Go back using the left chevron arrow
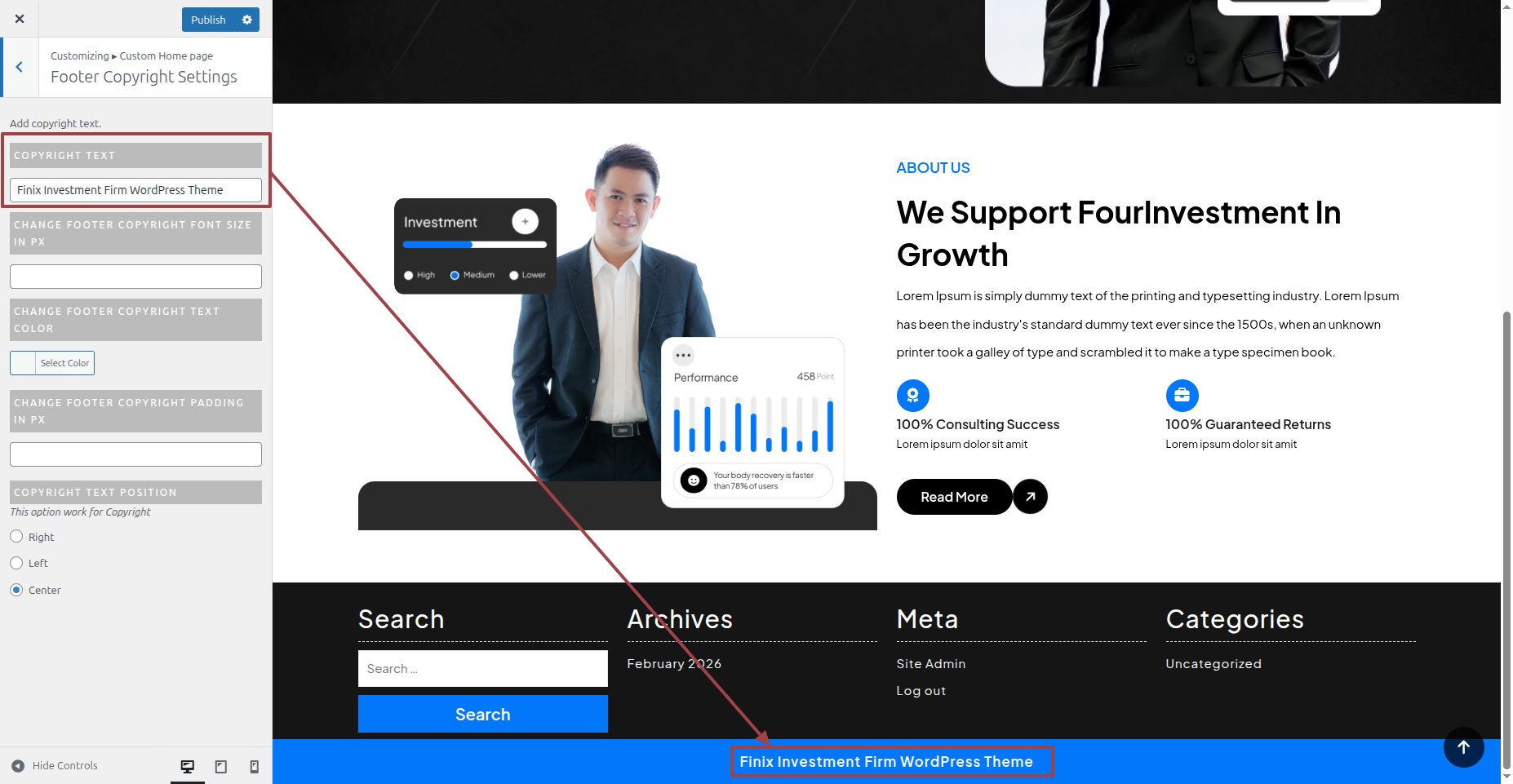Screen dimensions: 1513x784 (x=20, y=67)
